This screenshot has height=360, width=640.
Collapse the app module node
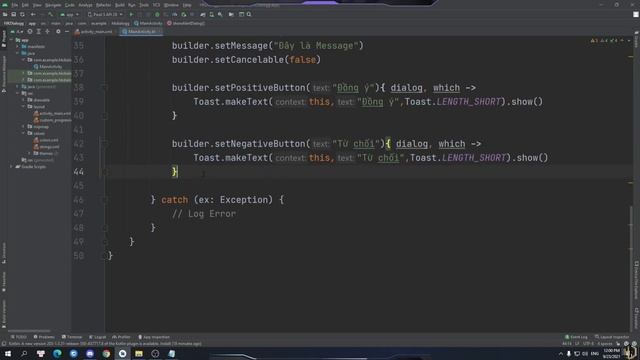(12, 40)
